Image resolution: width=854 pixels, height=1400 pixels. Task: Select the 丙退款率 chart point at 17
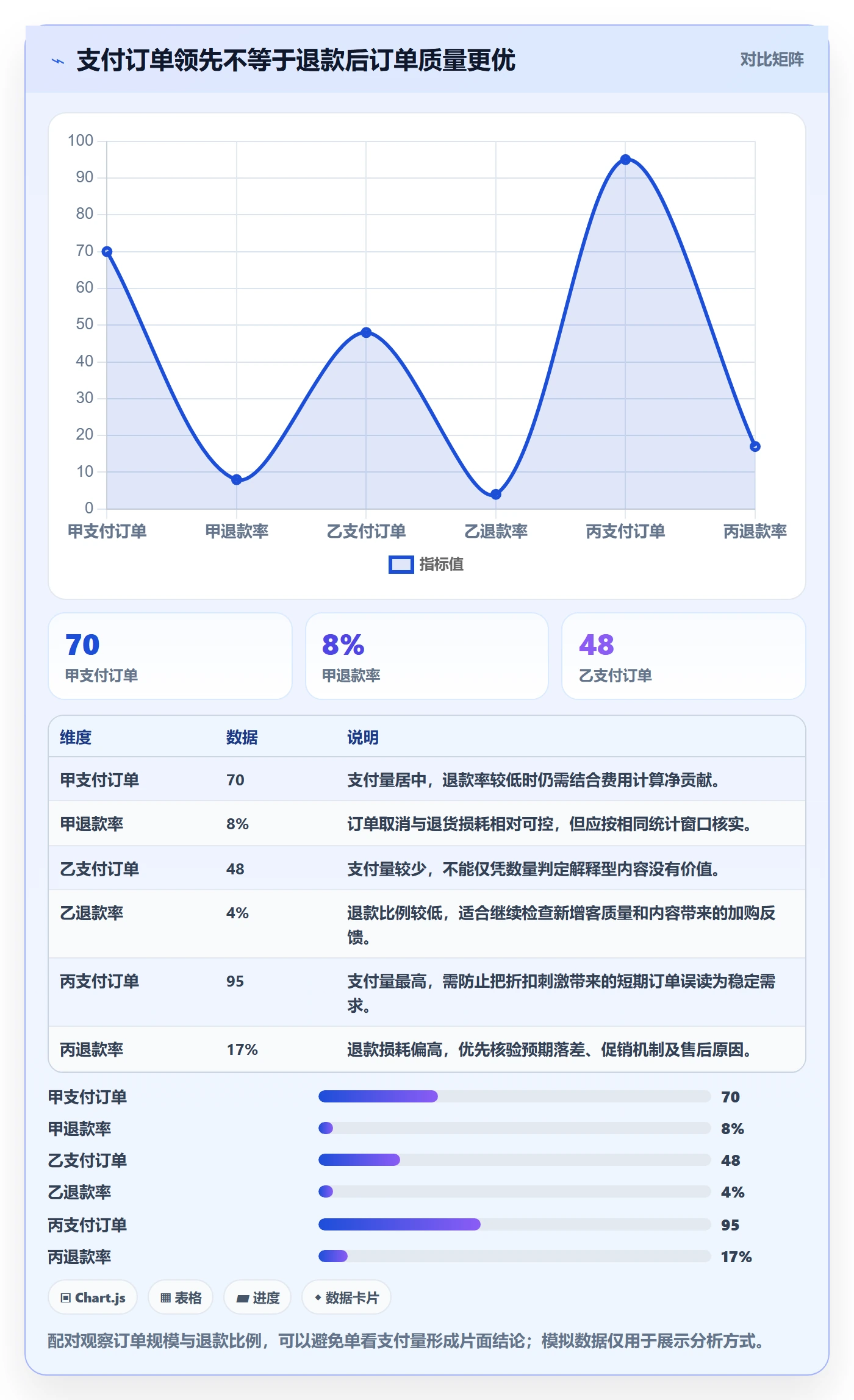point(755,446)
